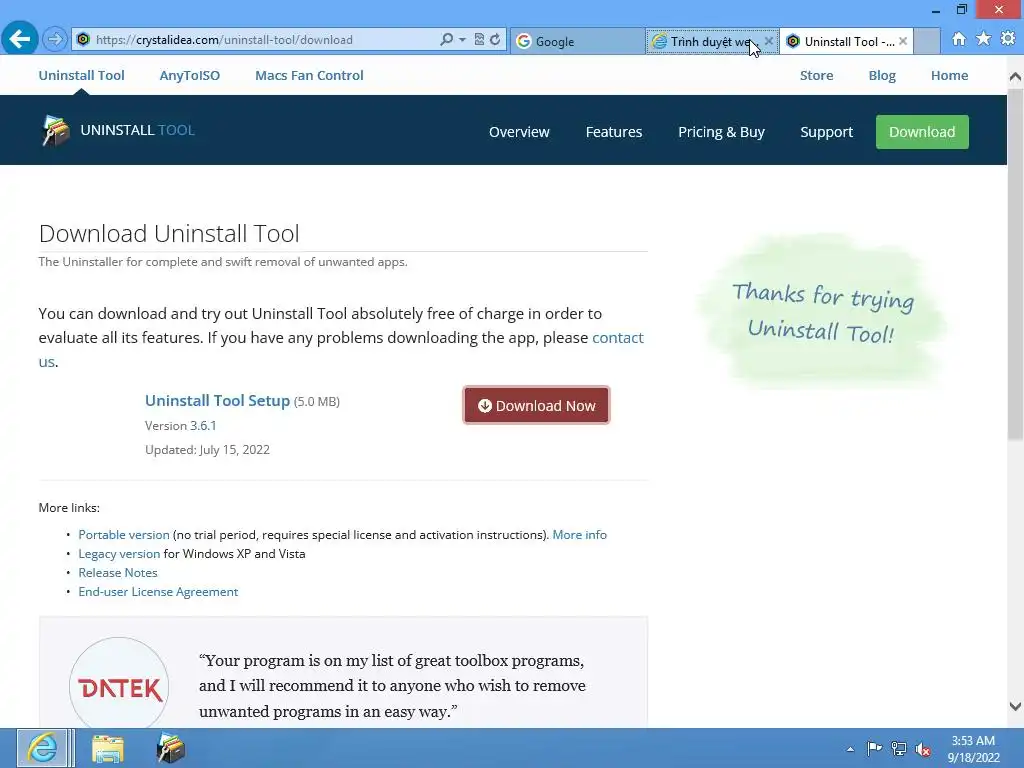The width and height of the screenshot is (1024, 768).
Task: Open Internet Explorer in the taskbar
Action: tap(42, 748)
